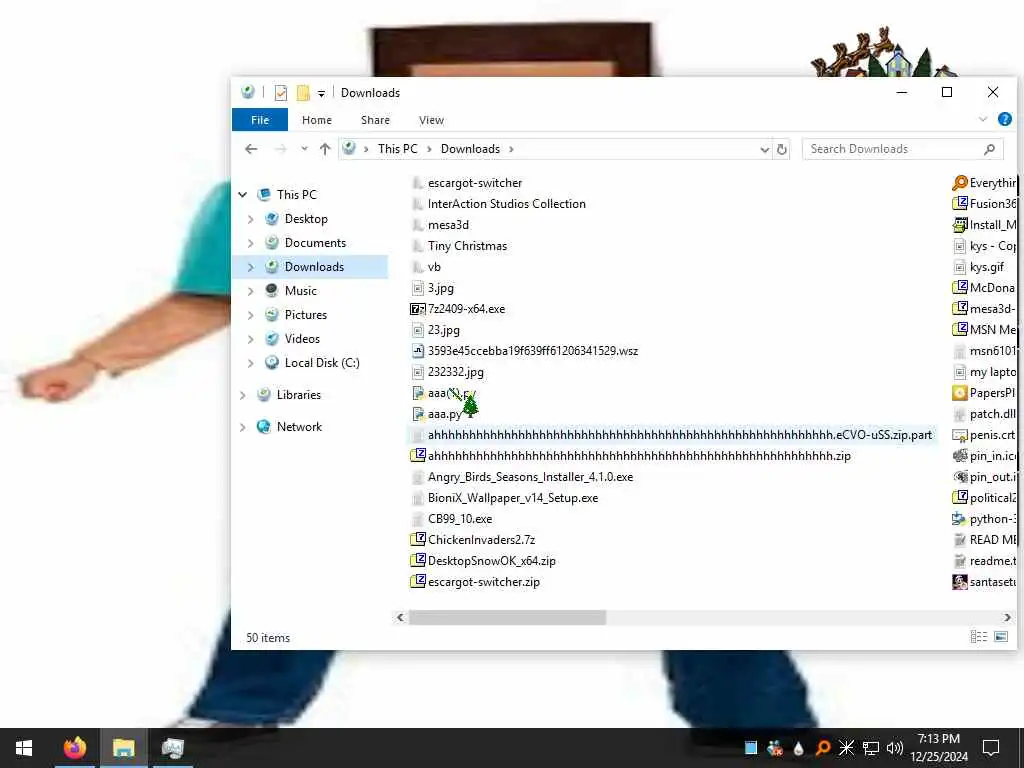This screenshot has height=768, width=1024.
Task: Select BioniX_Wallpaper_v14_Setup.exe
Action: coord(513,498)
